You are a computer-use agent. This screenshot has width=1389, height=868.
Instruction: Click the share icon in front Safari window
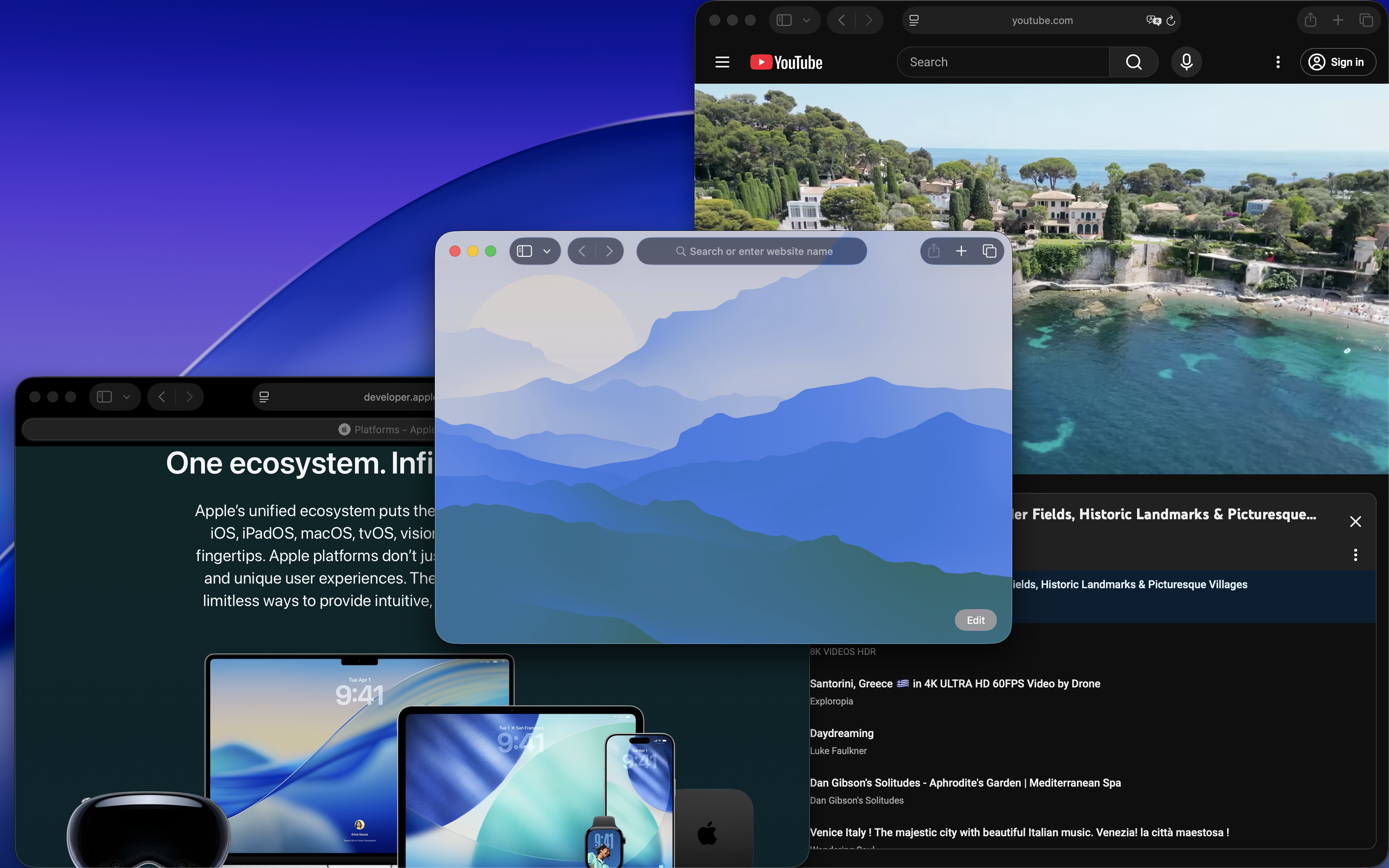point(934,251)
